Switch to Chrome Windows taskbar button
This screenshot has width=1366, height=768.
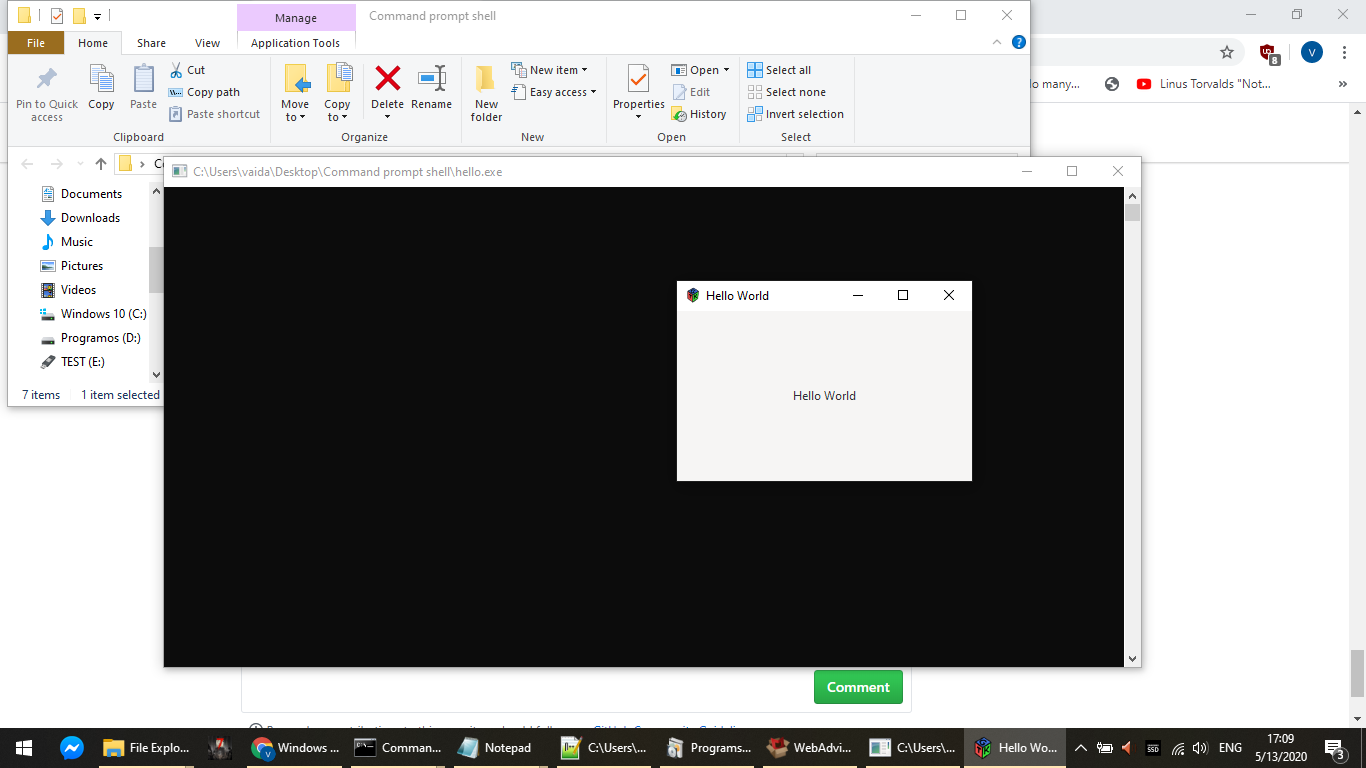tap(296, 747)
